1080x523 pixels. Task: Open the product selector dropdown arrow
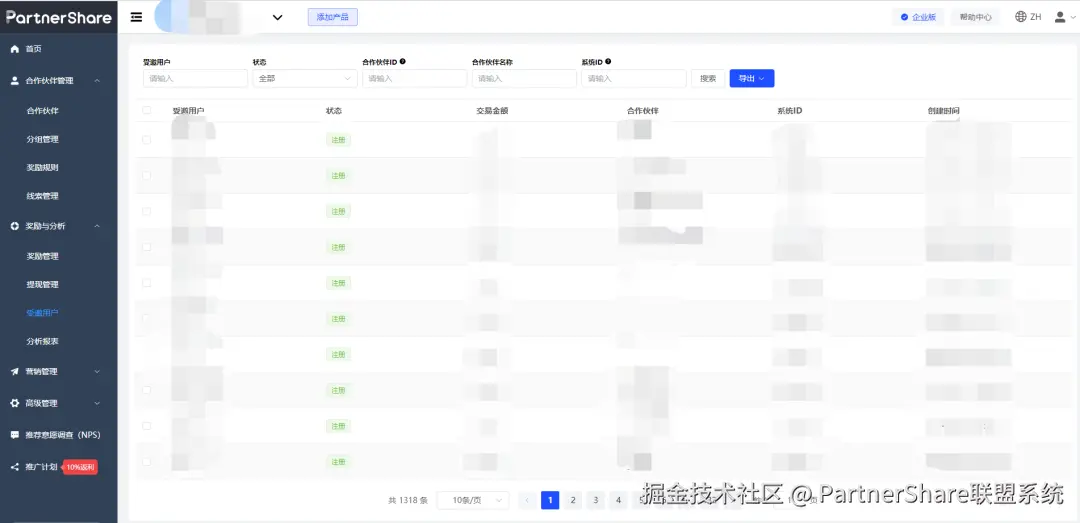(x=278, y=17)
